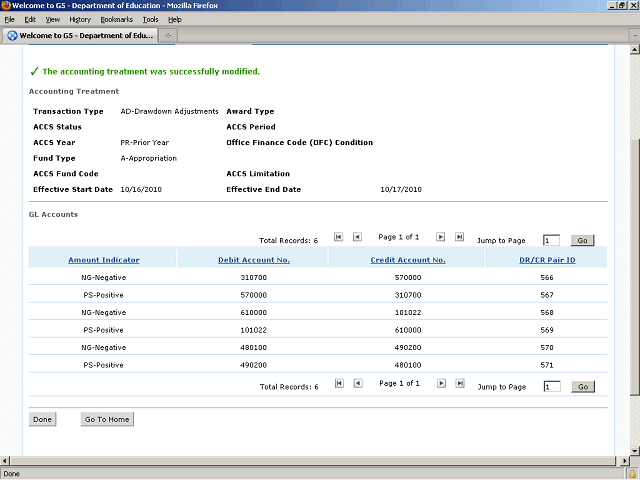Image resolution: width=640 pixels, height=480 pixels.
Task: Sort by Debit Account No. column
Action: coord(253,260)
